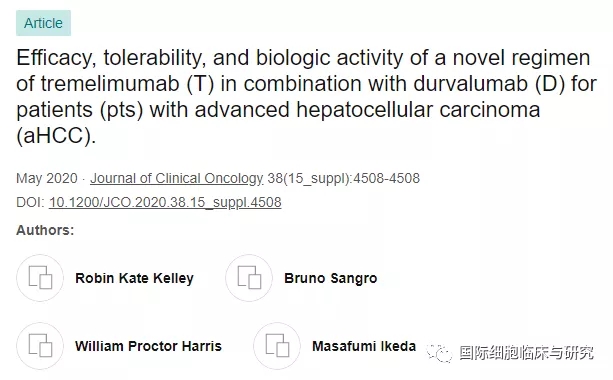Screen dimensions: 613x380
Task: Click '(aHCC).' at the title's end
Action: point(56,136)
